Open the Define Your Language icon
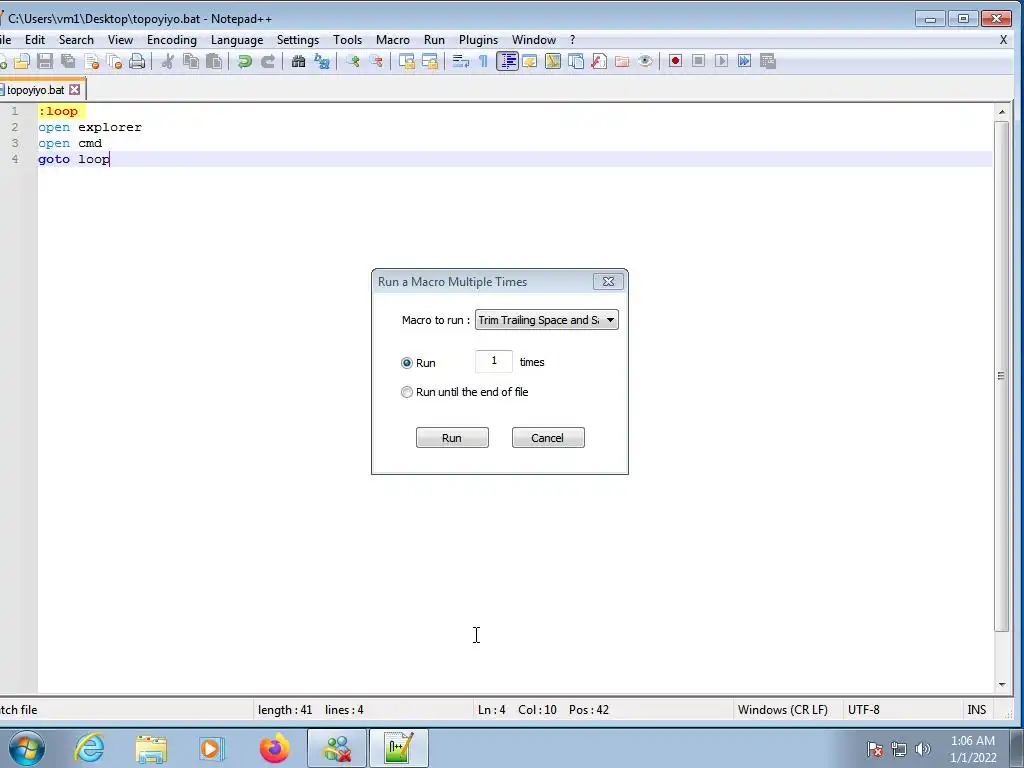This screenshot has width=1024, height=768. (530, 61)
